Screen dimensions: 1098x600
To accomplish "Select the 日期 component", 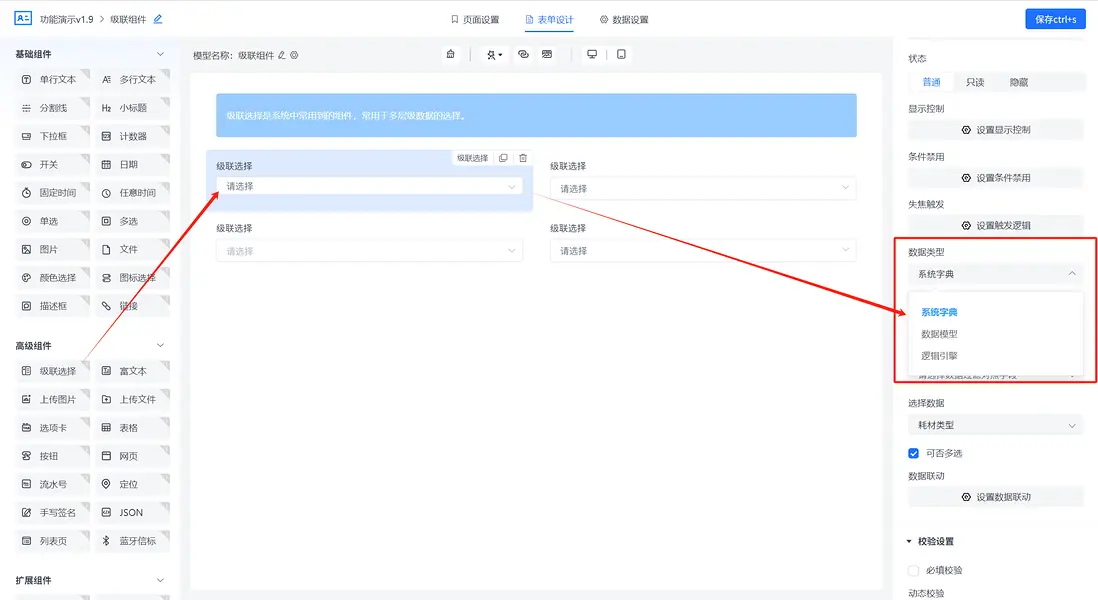I will 132,165.
